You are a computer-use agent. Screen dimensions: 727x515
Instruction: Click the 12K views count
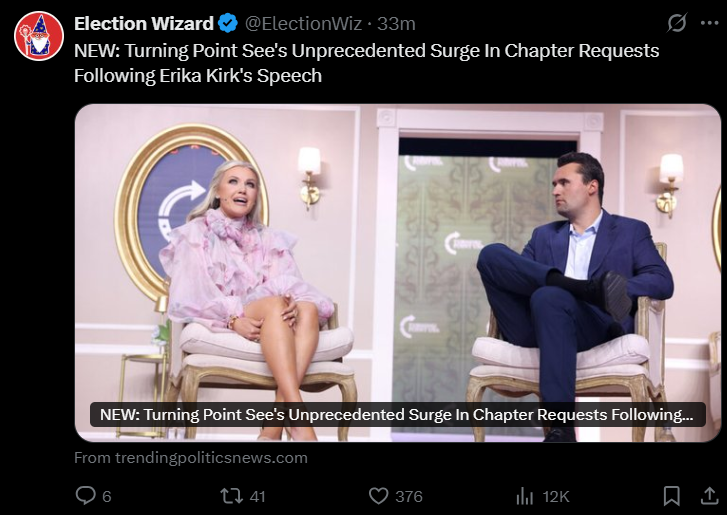point(555,496)
